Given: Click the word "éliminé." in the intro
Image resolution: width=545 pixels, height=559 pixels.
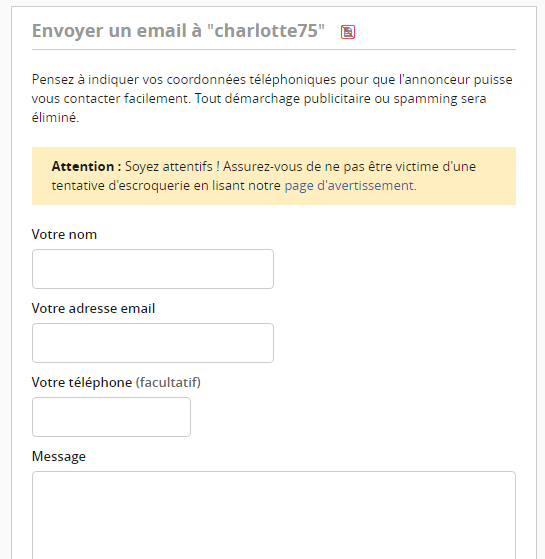Looking at the screenshot, I should click(x=55, y=117).
